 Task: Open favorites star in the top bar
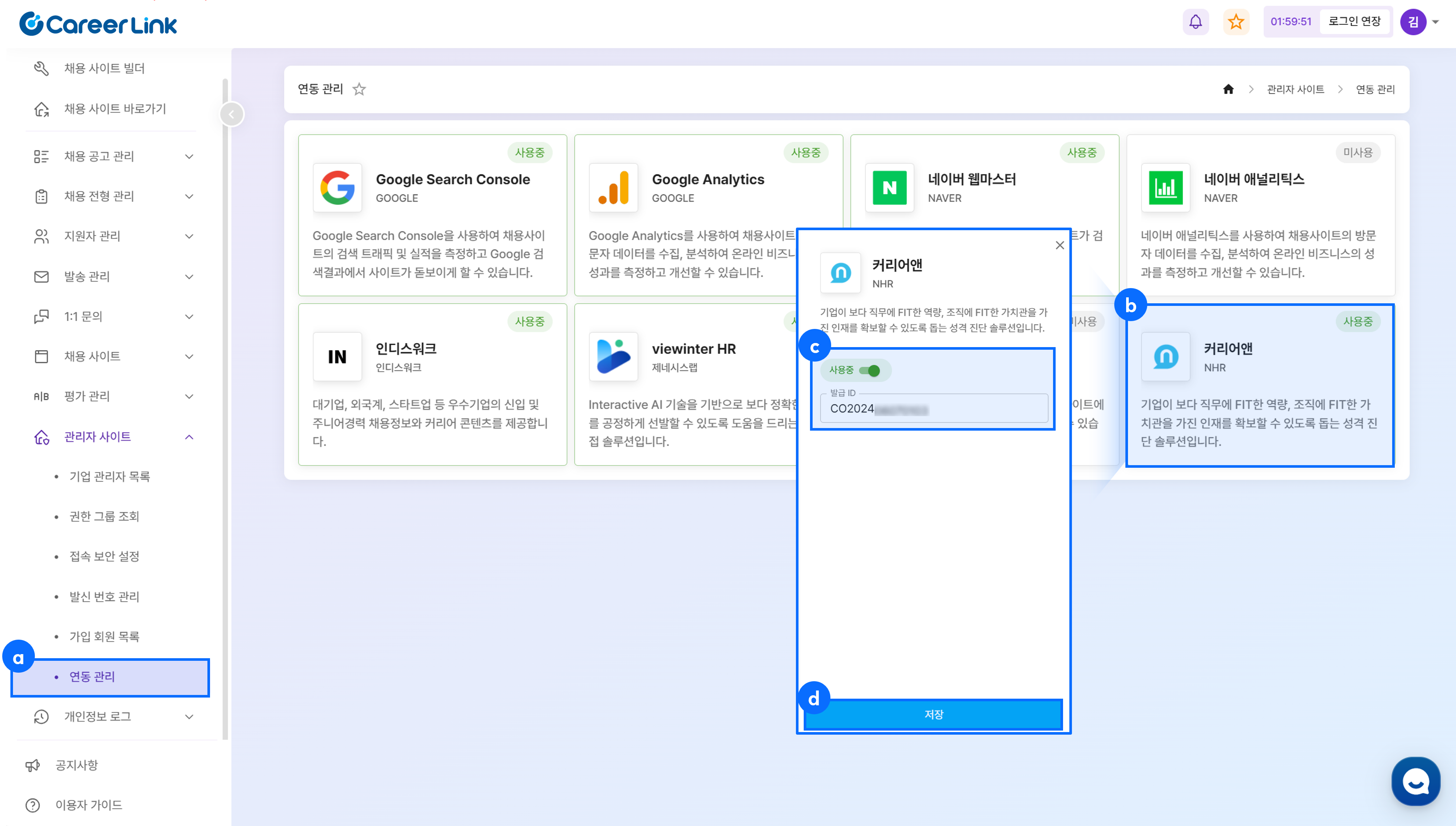point(1236,22)
